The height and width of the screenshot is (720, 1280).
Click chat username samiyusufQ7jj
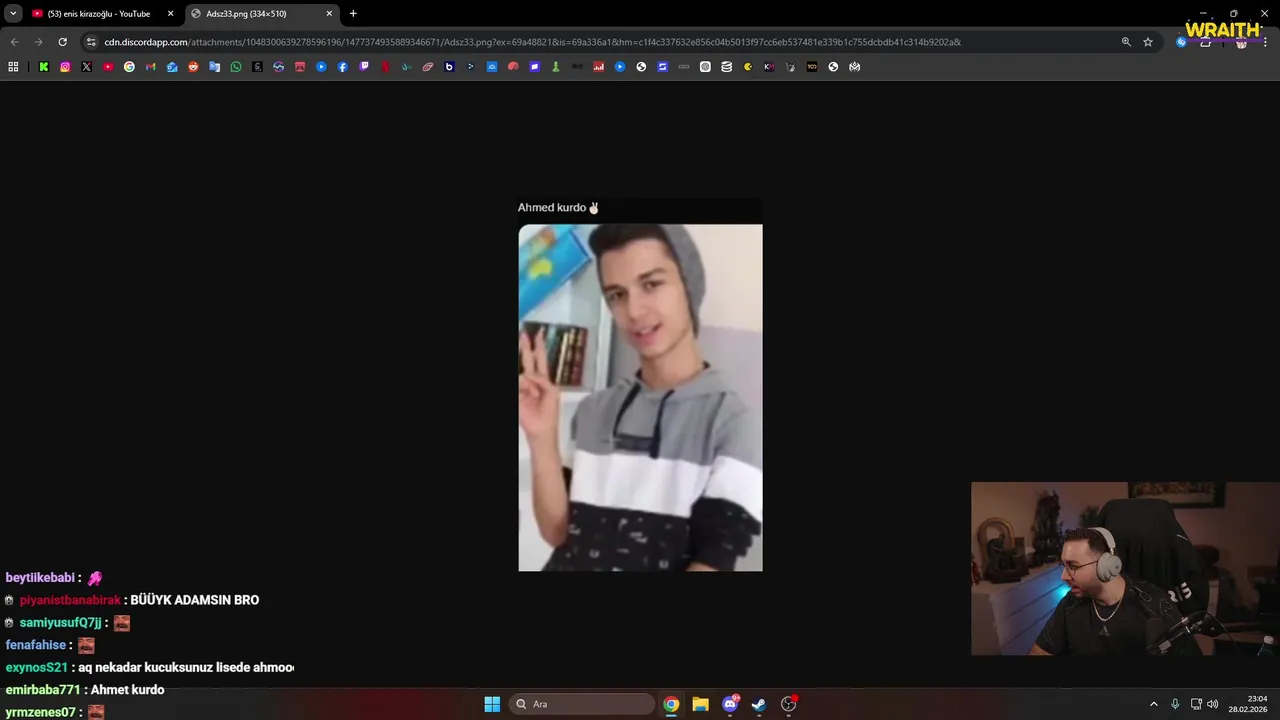point(60,623)
